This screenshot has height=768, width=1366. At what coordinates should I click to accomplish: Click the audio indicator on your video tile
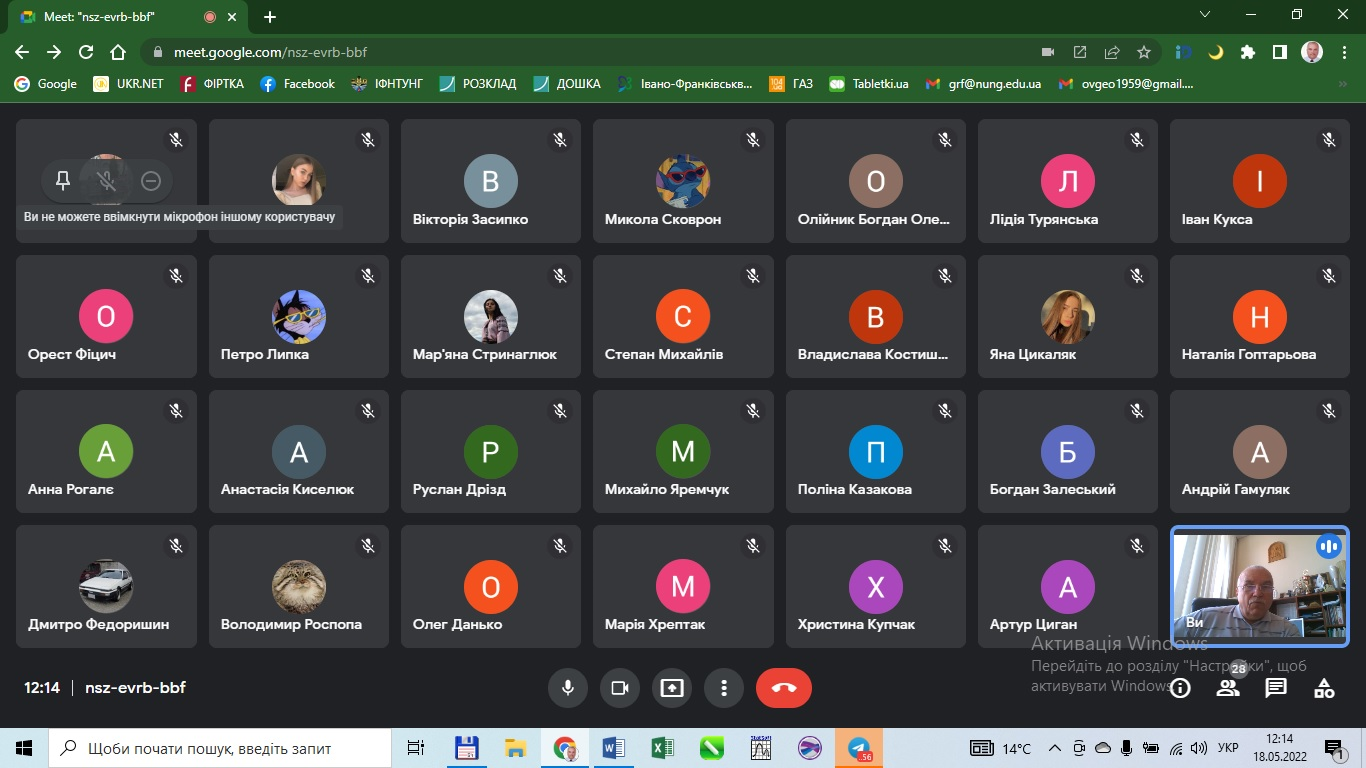point(1328,546)
